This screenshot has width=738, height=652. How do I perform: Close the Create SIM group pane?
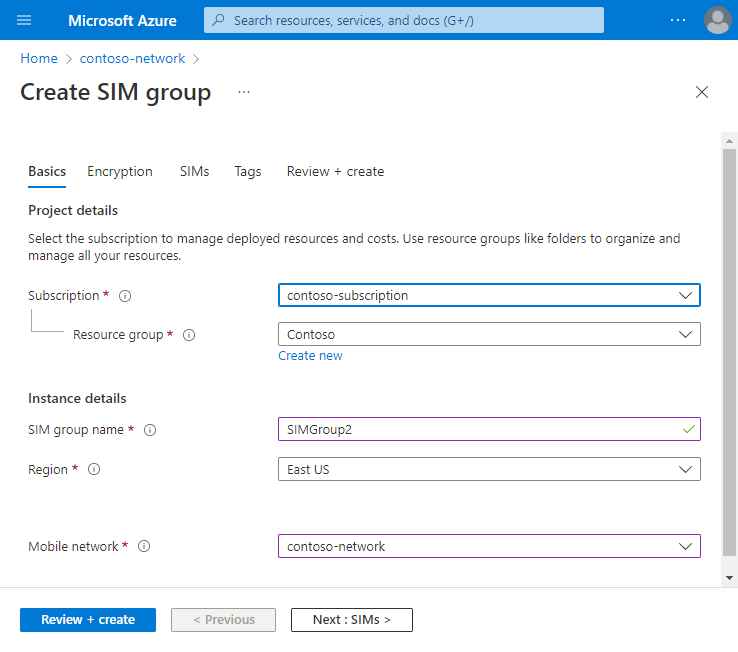pyautogui.click(x=702, y=93)
